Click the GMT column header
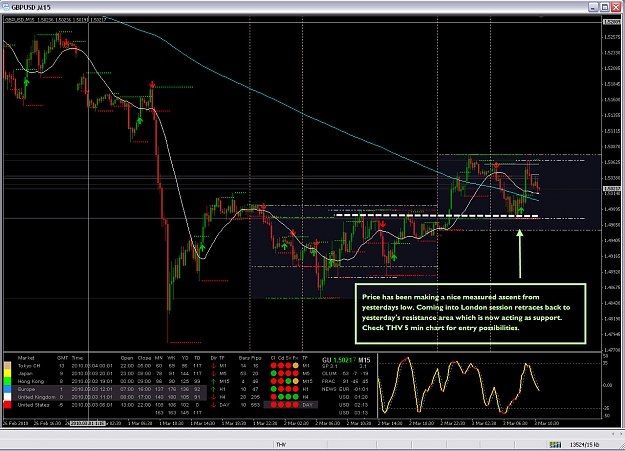This screenshot has width=625, height=451. [x=62, y=358]
